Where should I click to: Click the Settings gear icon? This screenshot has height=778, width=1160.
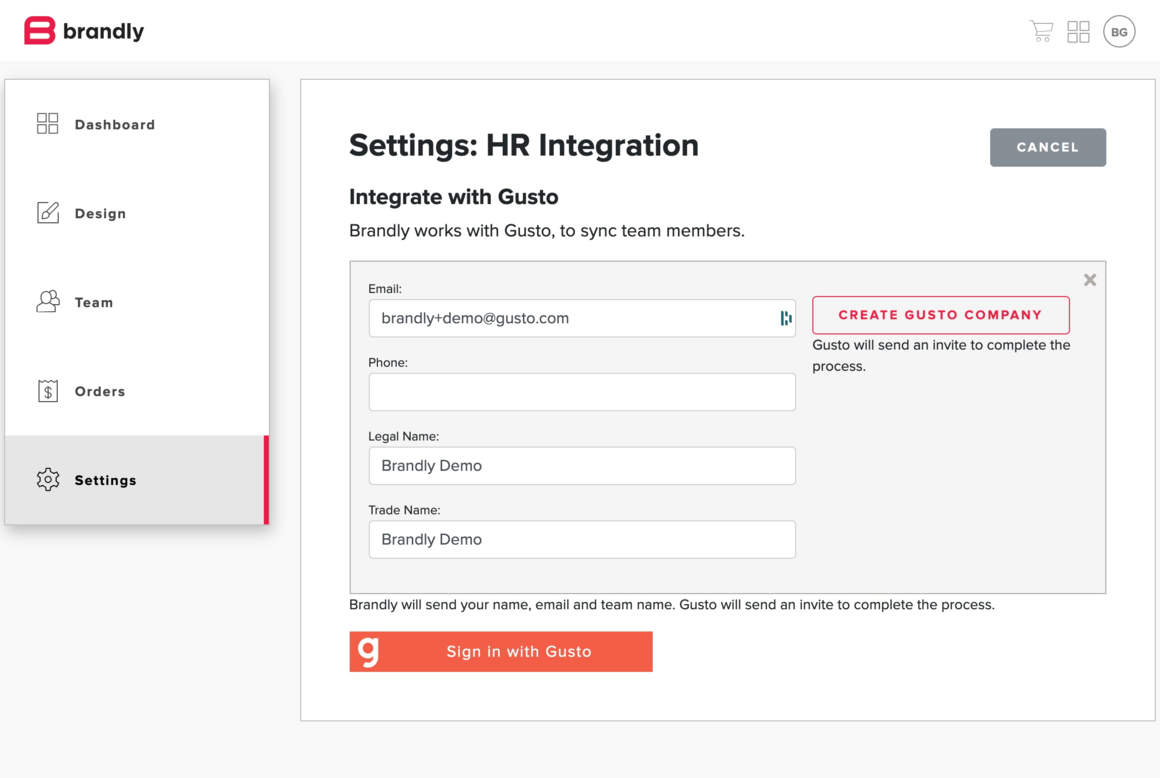(47, 479)
